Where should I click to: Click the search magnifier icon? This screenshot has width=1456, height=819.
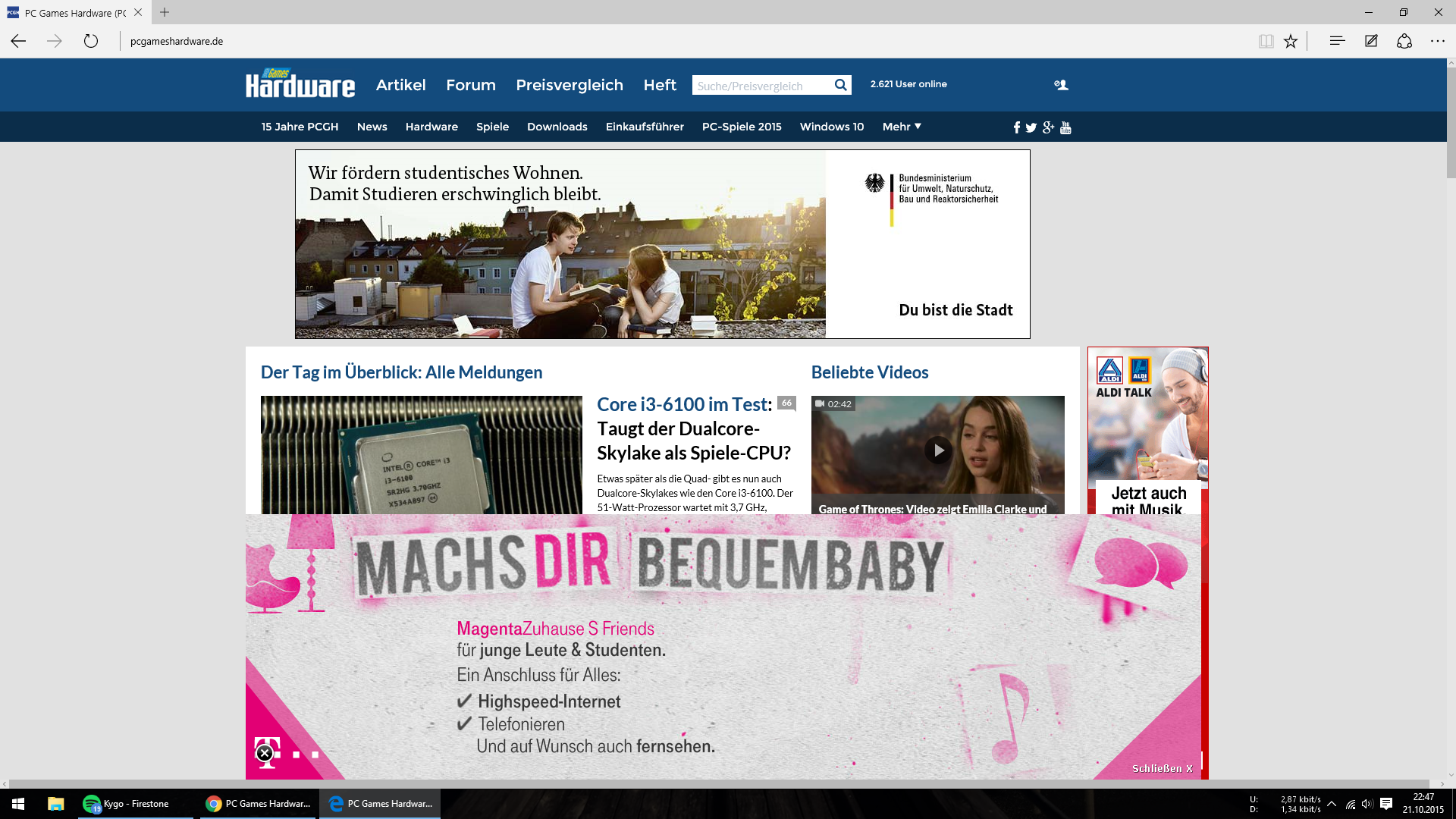840,85
